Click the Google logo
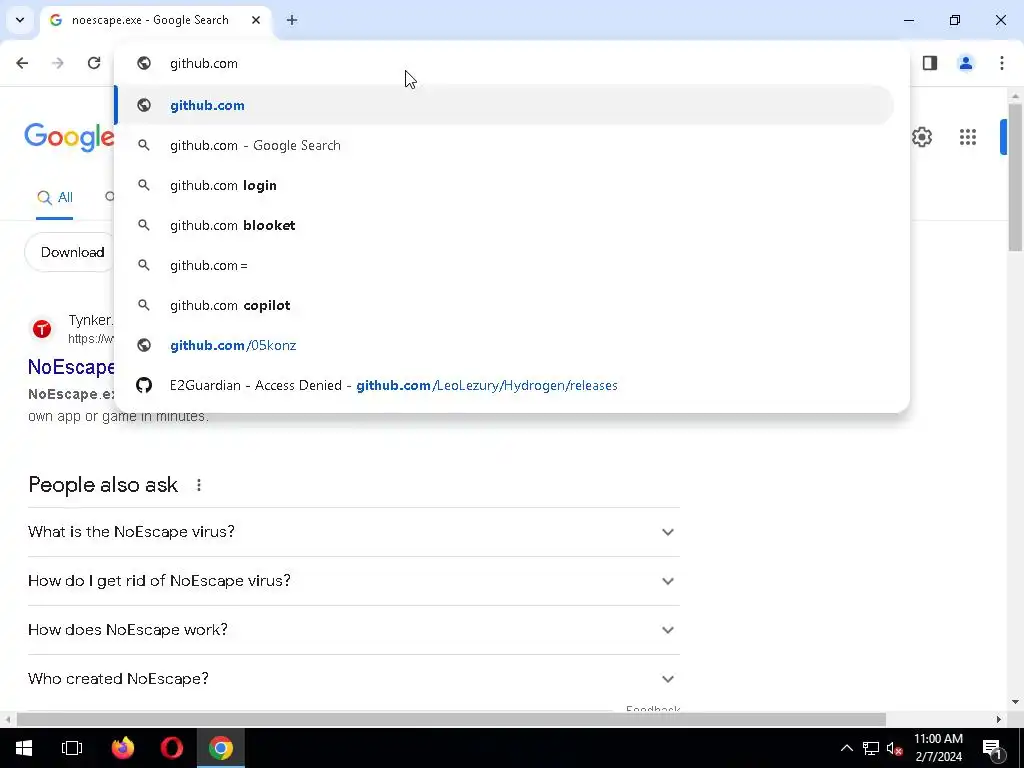1024x768 pixels. click(x=69, y=137)
